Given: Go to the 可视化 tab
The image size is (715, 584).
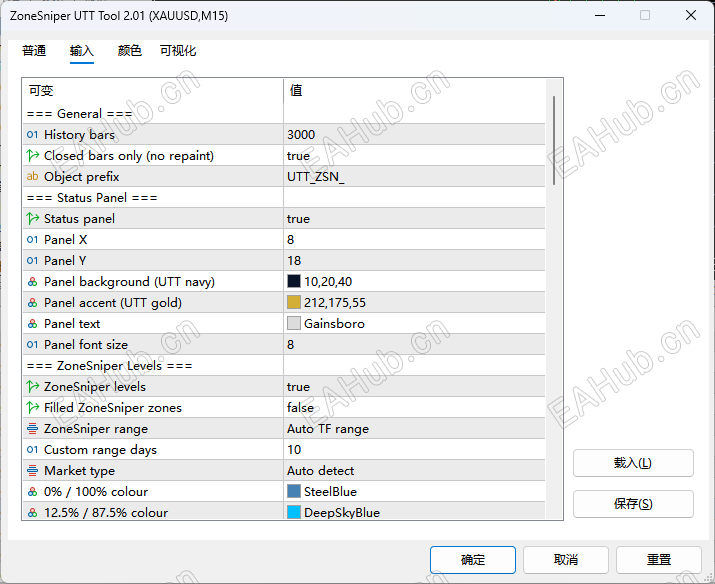Looking at the screenshot, I should click(178, 51).
